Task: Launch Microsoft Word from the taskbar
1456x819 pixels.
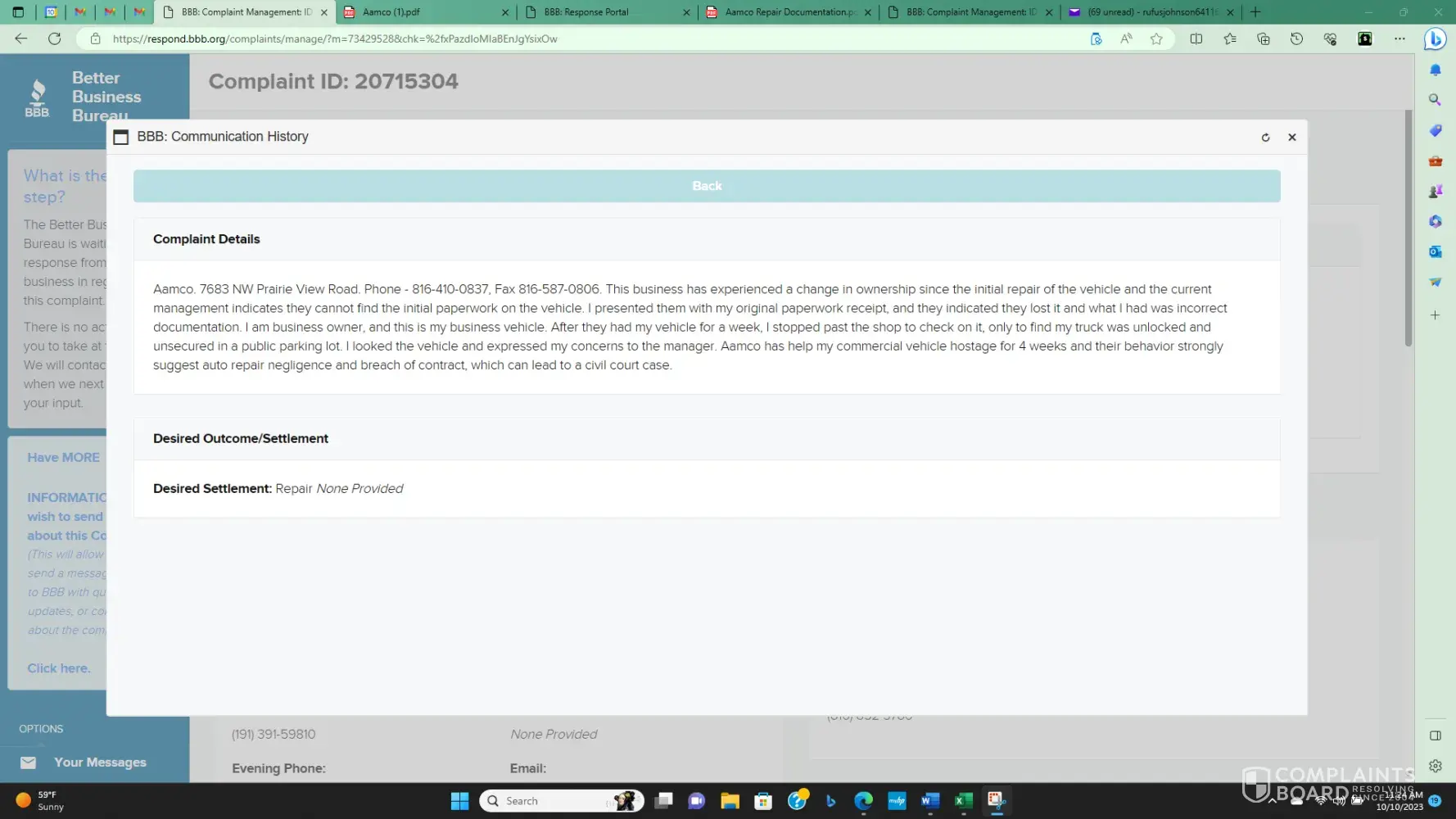Action: [930, 801]
